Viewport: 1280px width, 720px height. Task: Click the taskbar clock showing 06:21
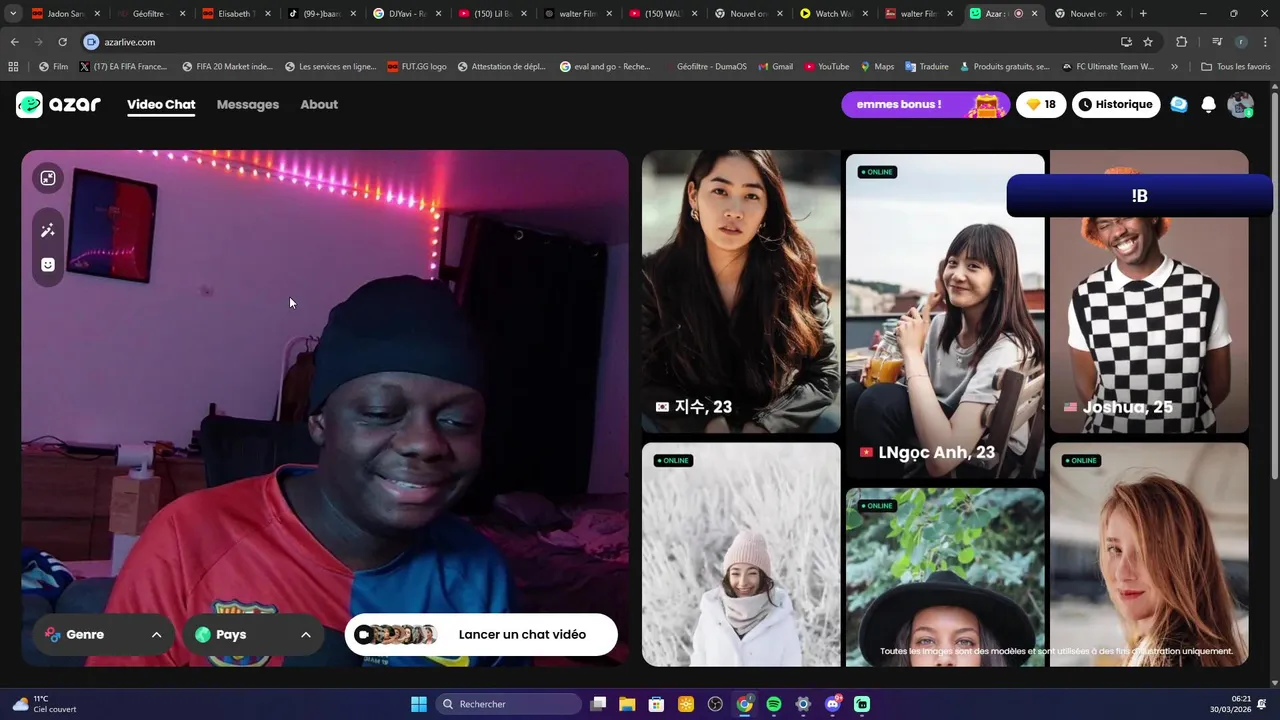point(1229,704)
